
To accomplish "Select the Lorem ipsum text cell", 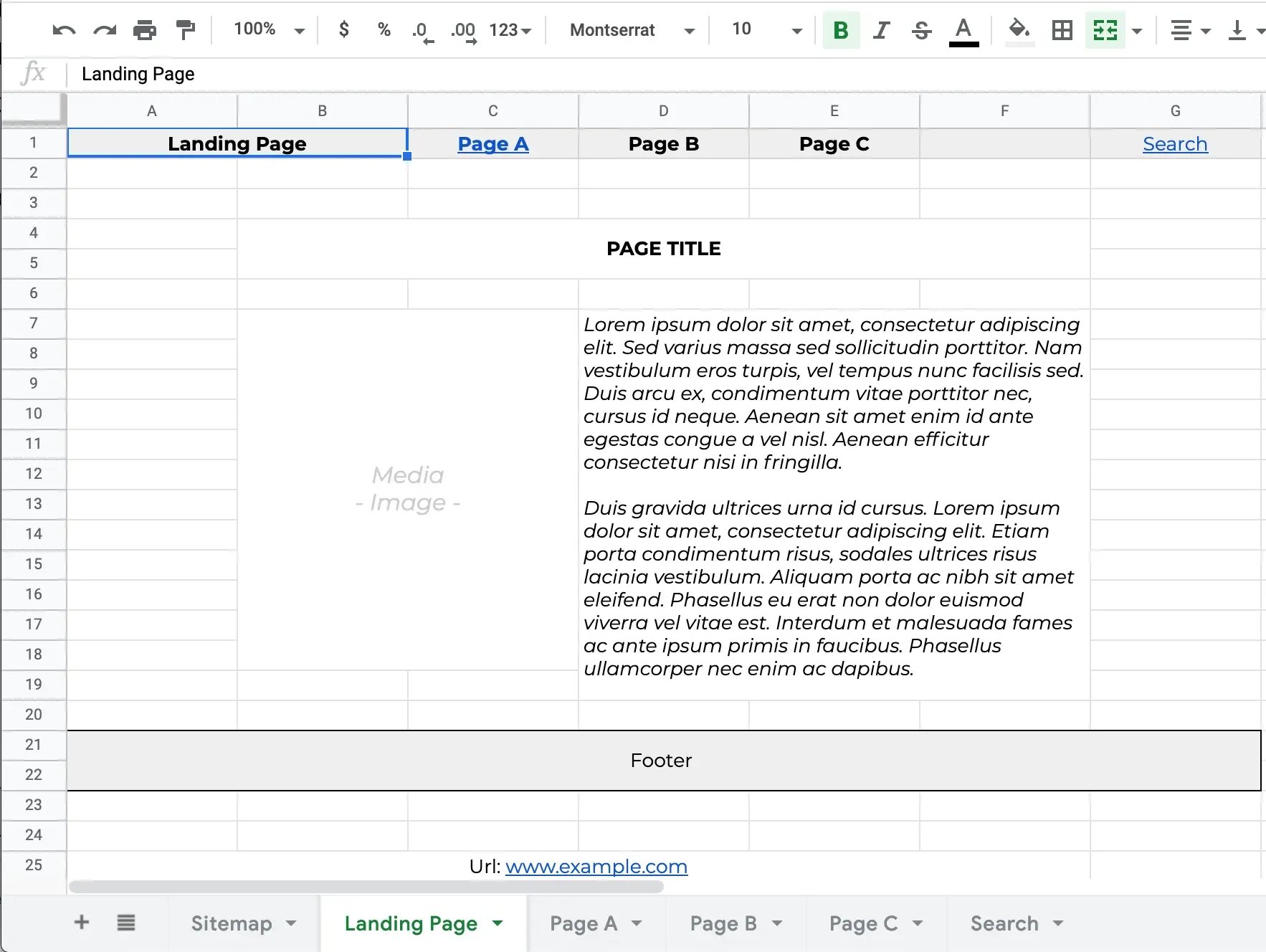I will click(834, 505).
